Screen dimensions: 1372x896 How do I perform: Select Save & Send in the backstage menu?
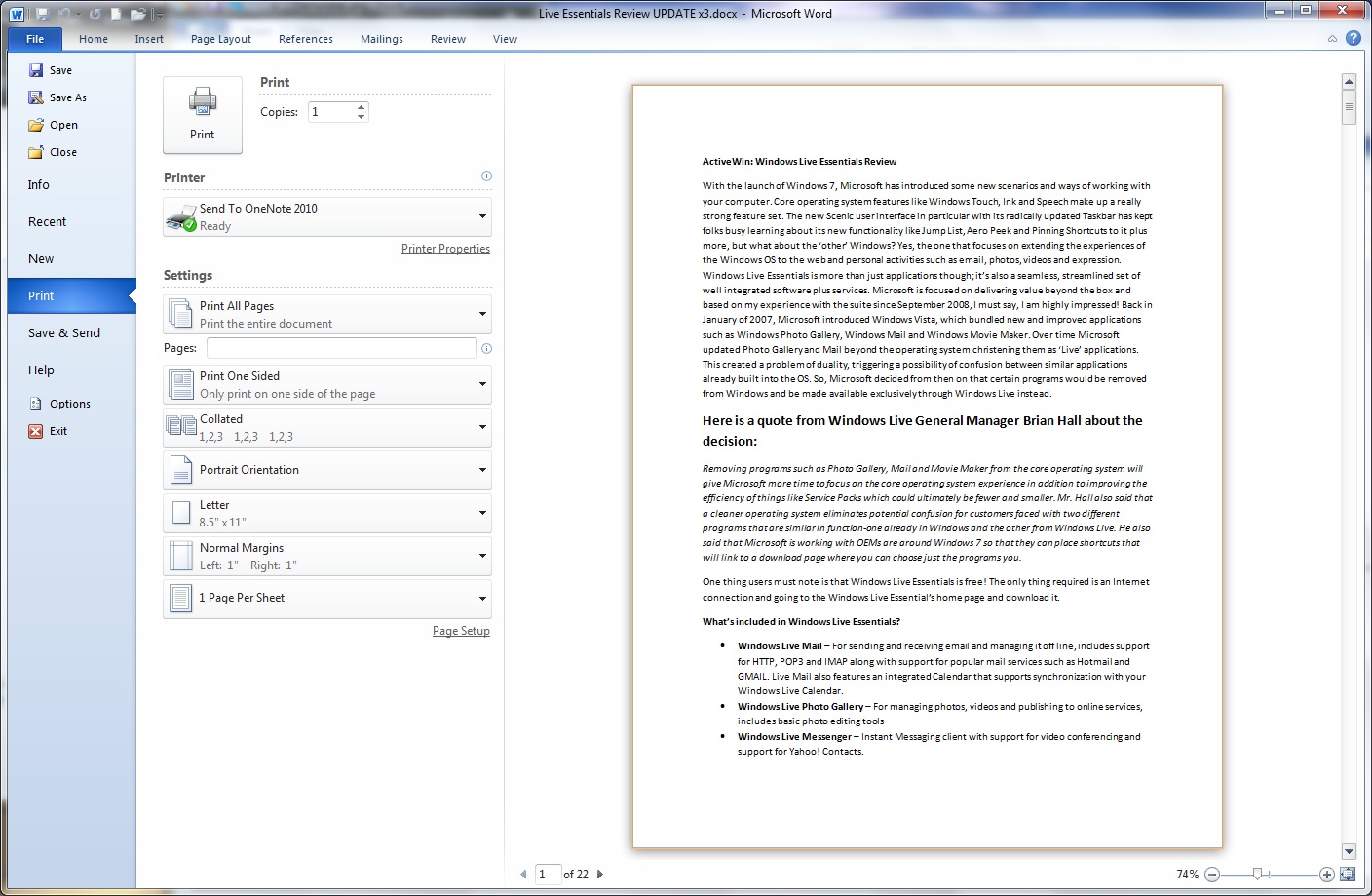coord(64,332)
